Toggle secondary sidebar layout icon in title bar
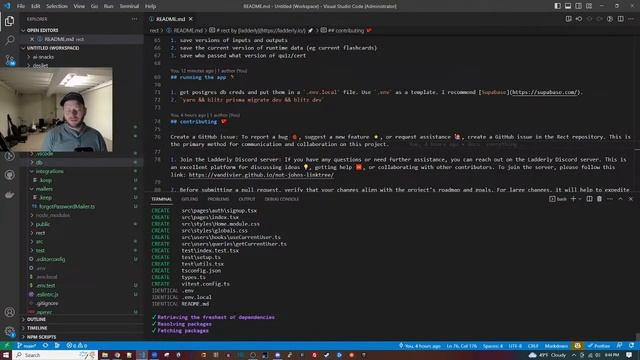This screenshot has height=360, width=640. pos(579,6)
